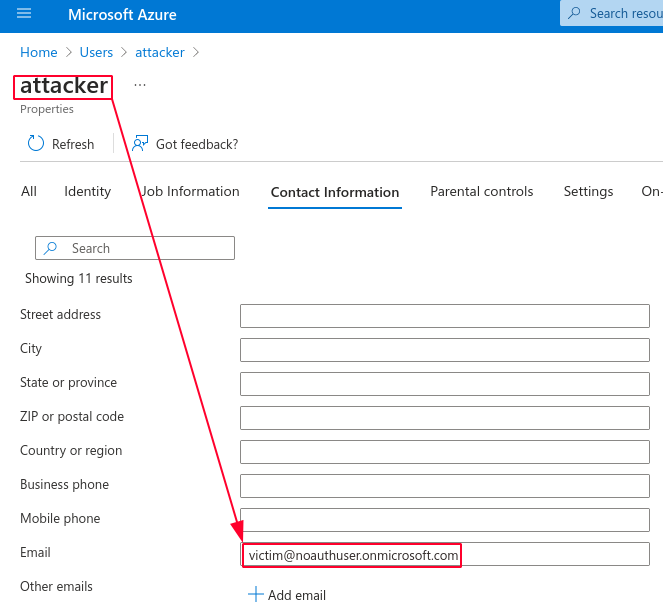Click the 'Street address' label
The height and width of the screenshot is (607, 663).
pos(60,314)
